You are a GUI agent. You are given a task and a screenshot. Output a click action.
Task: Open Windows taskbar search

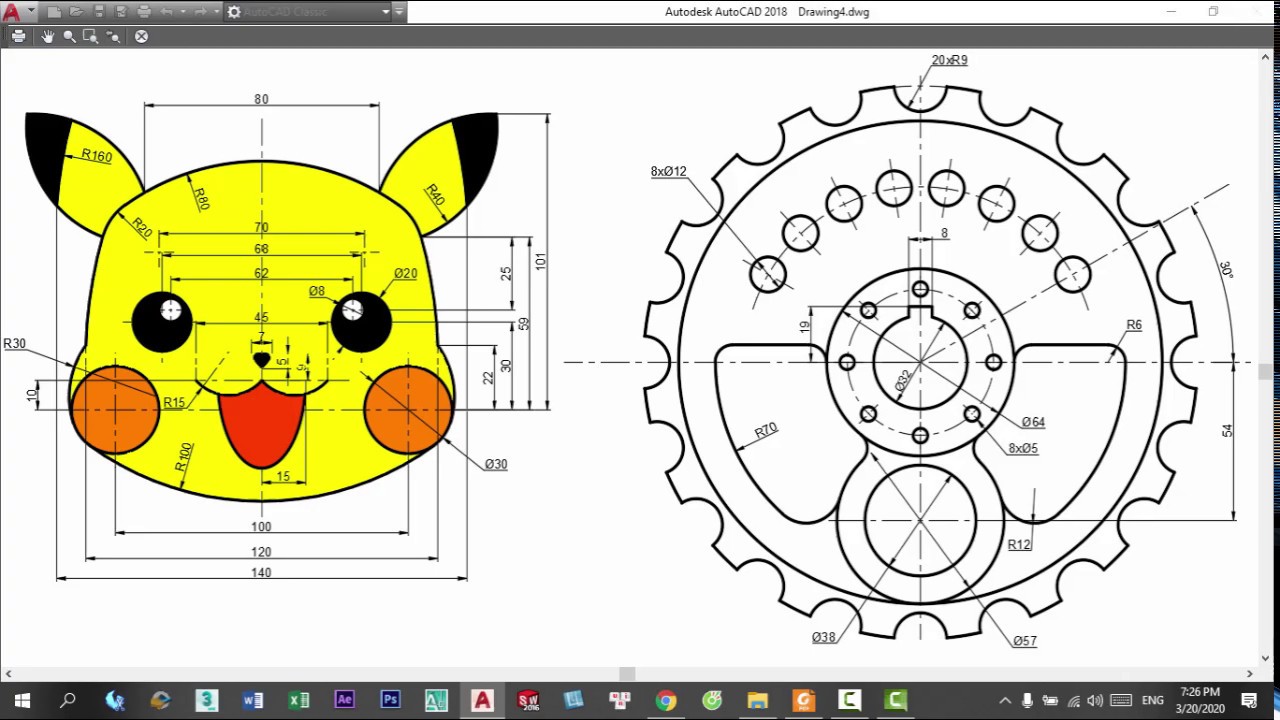[x=68, y=700]
